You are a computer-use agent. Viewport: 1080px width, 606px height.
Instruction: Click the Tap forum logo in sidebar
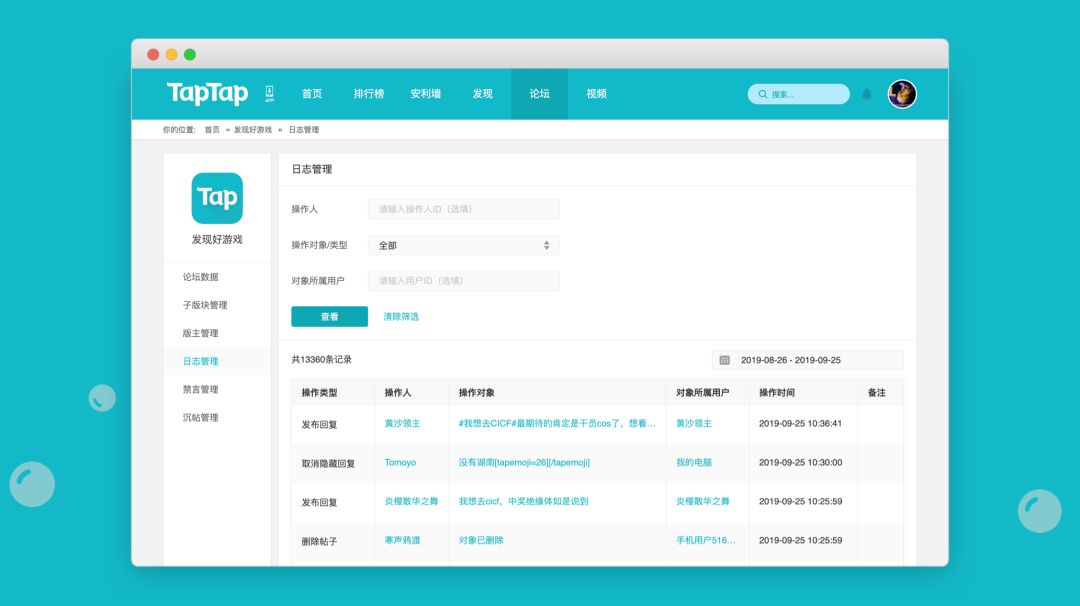[217, 198]
